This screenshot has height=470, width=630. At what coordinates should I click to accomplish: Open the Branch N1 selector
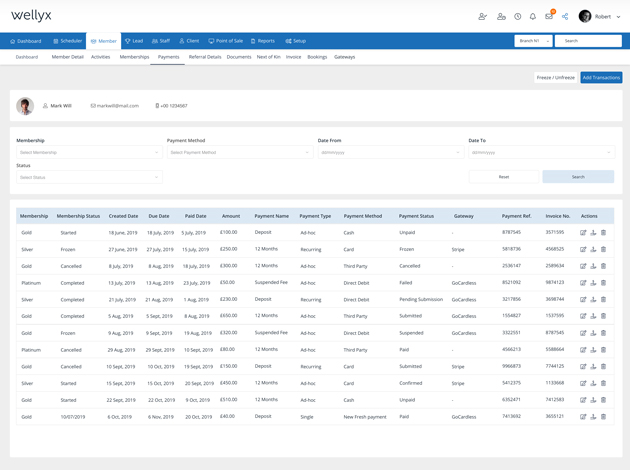click(533, 41)
